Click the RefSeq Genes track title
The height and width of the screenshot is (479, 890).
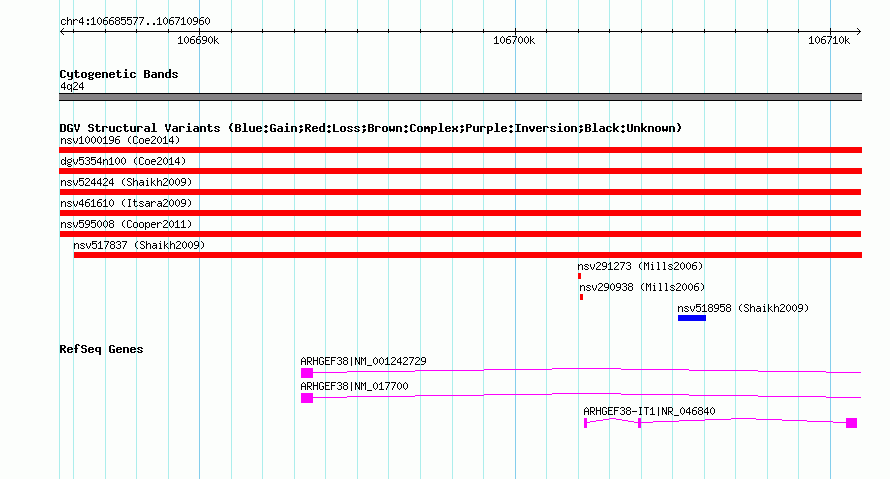tap(101, 350)
